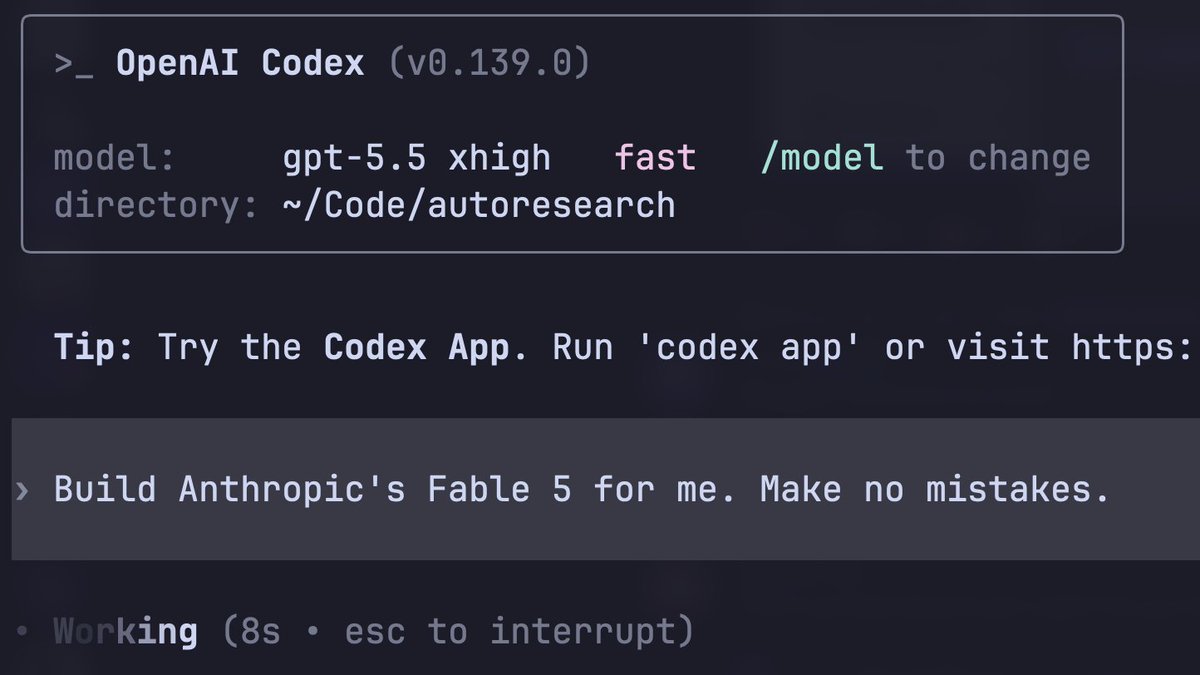The image size is (1200, 675).
Task: Click the Codex App bold text
Action: coord(416,347)
